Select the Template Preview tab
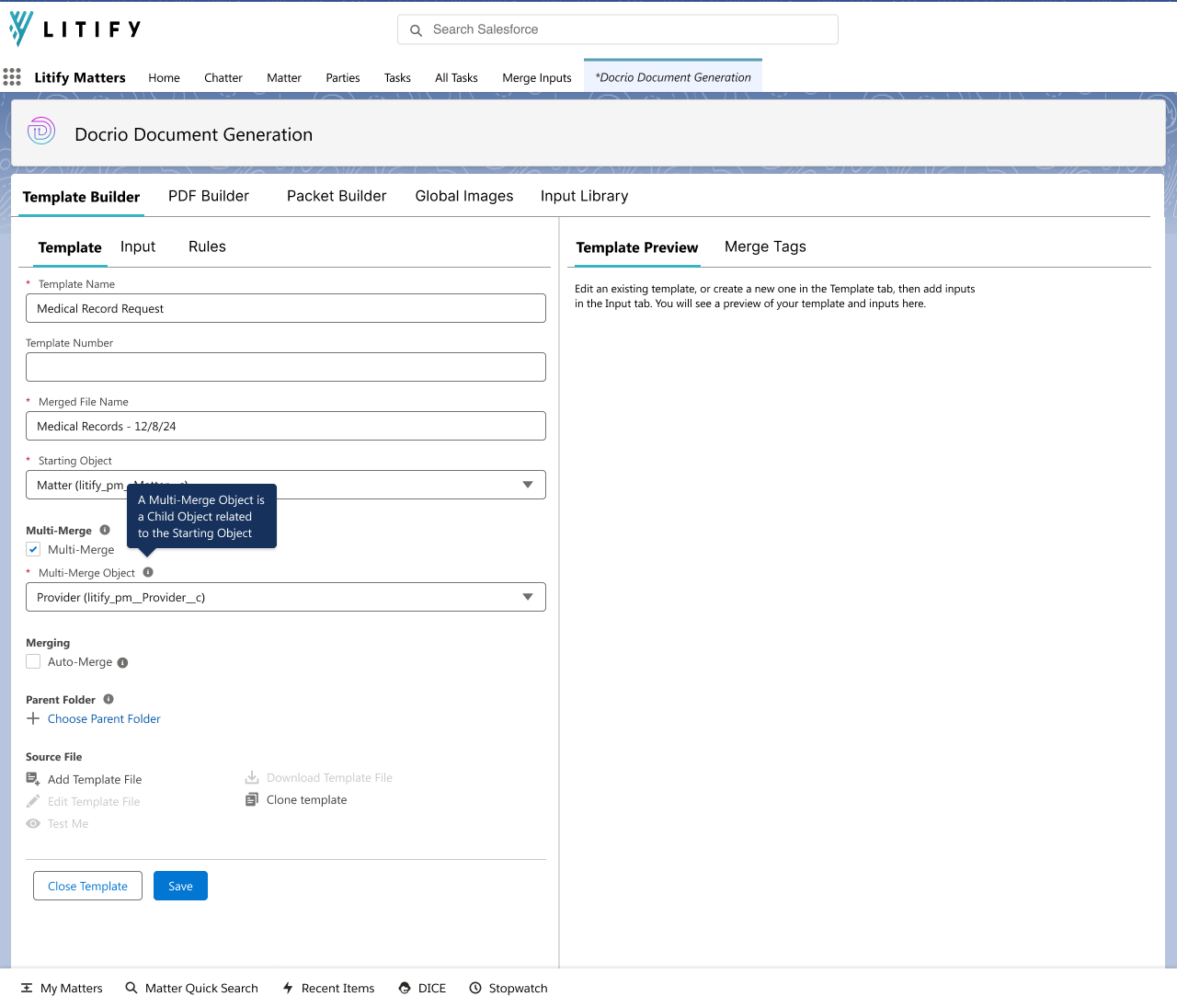 pyautogui.click(x=637, y=247)
